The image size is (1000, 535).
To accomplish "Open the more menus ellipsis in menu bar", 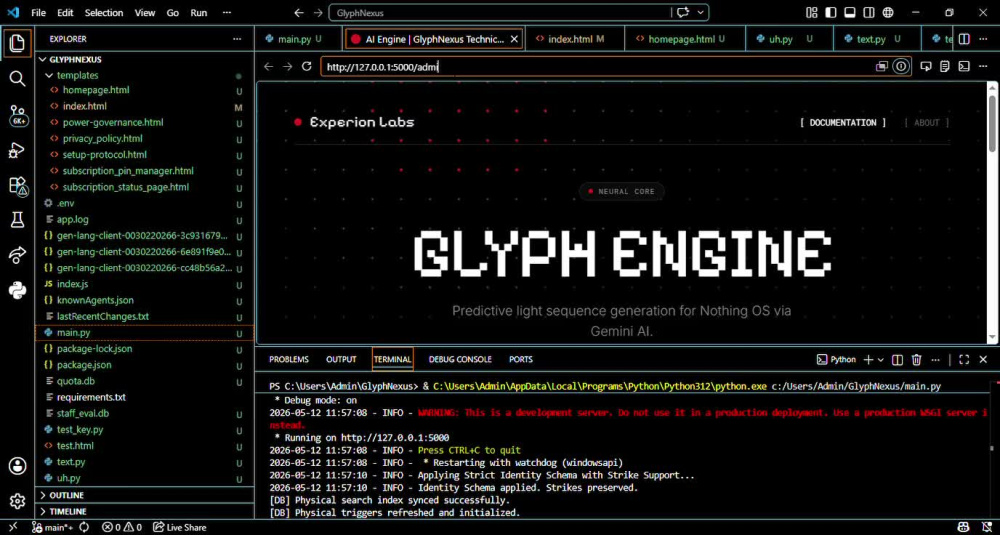I will click(227, 12).
